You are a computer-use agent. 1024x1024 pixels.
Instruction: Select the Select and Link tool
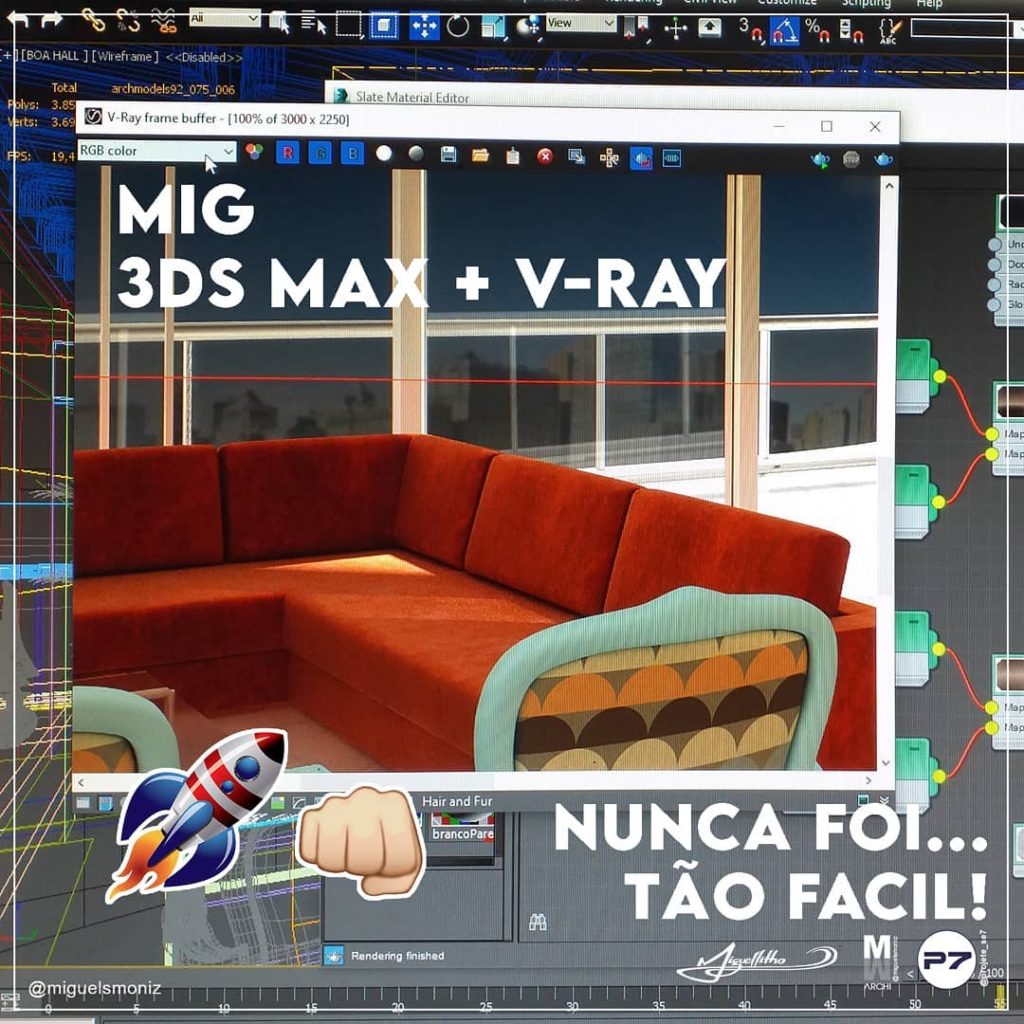[x=93, y=20]
